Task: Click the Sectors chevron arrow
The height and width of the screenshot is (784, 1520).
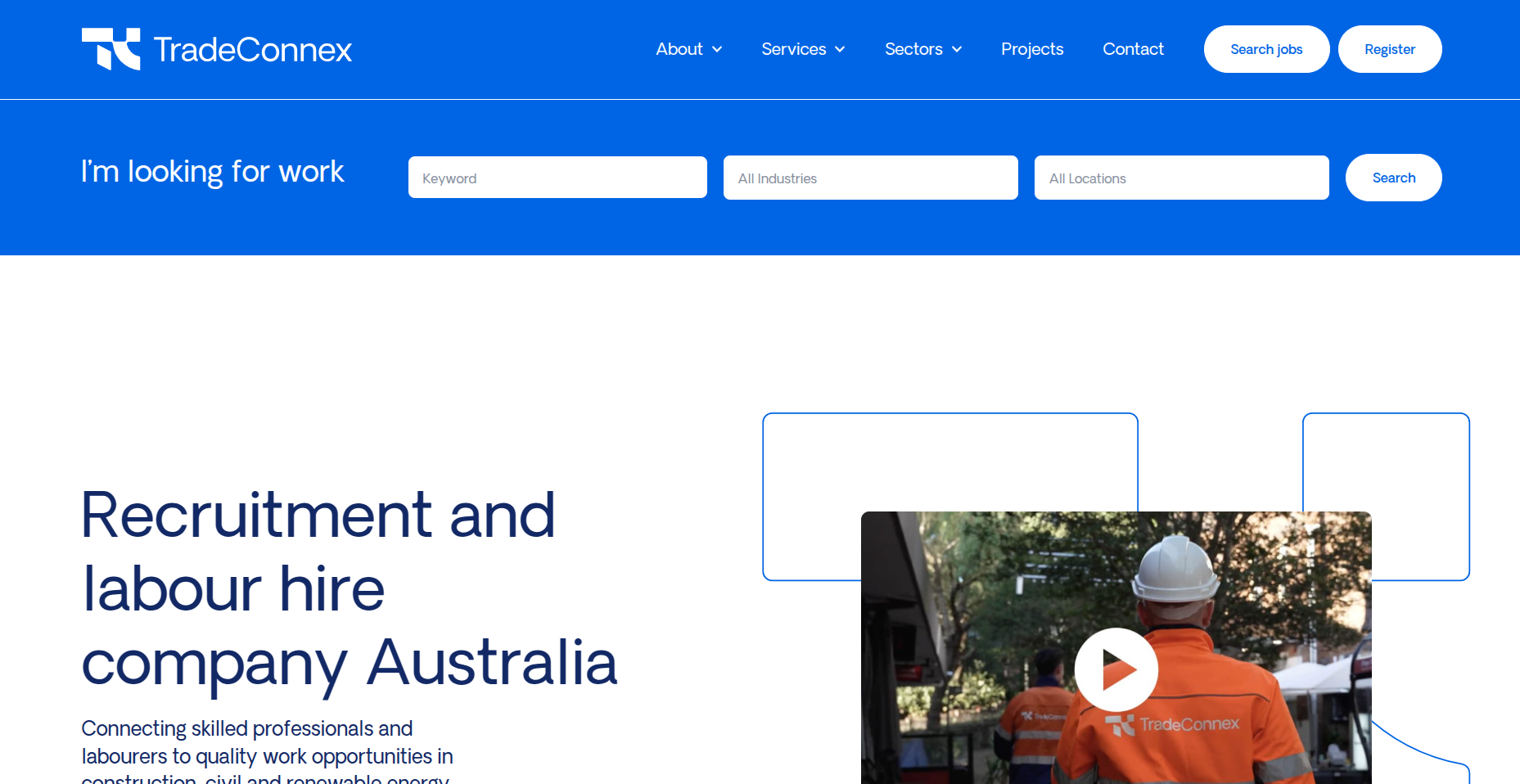Action: coord(957,50)
